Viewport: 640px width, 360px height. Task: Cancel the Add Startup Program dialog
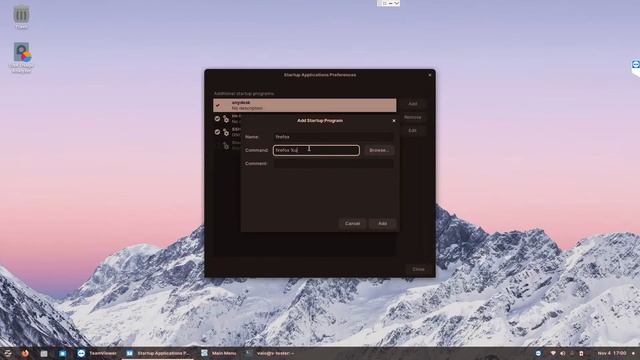pyautogui.click(x=352, y=224)
